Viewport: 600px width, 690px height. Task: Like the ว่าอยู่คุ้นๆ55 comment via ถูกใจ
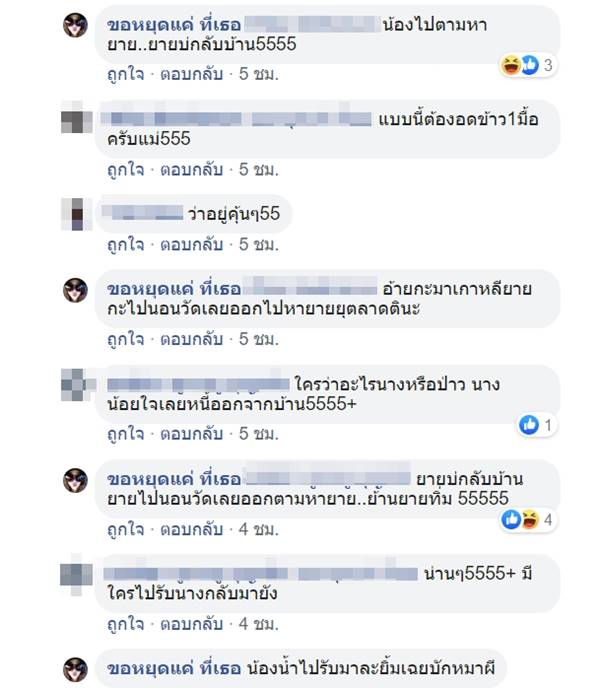pos(125,244)
